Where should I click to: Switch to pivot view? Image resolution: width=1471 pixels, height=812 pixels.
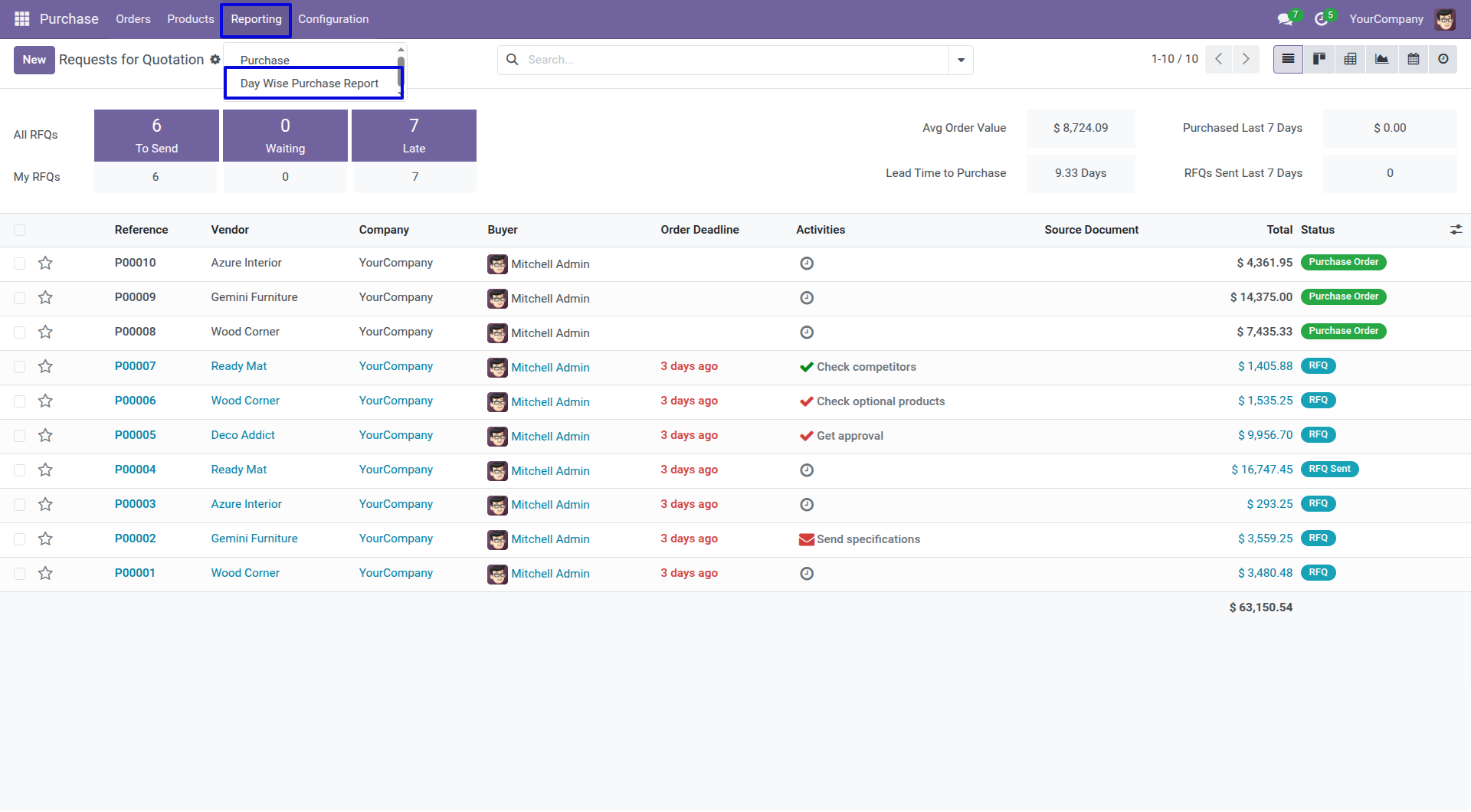[1351, 59]
